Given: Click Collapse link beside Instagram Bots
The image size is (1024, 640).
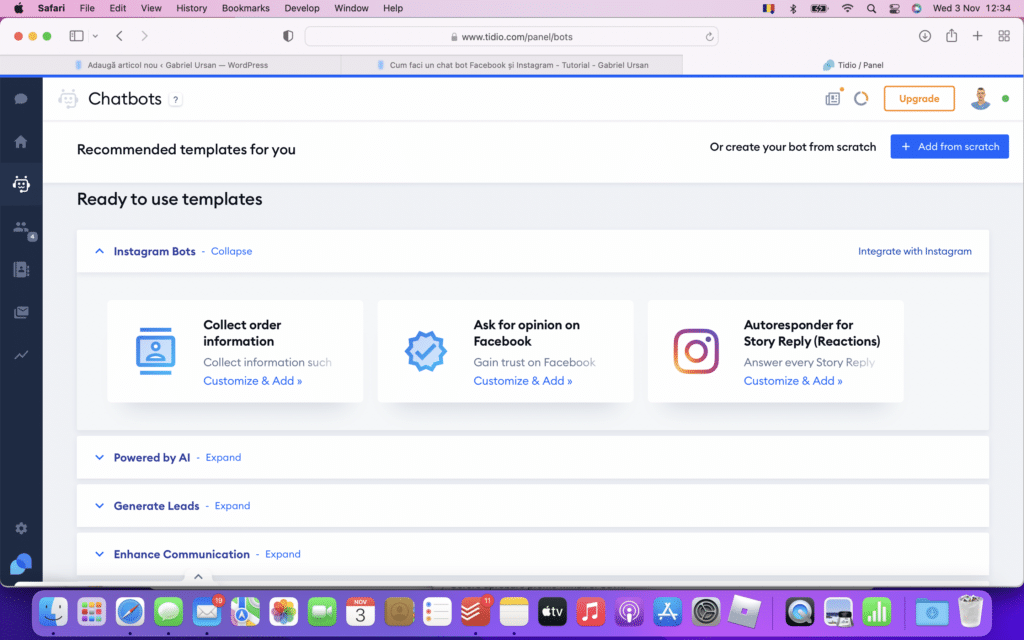Looking at the screenshot, I should [x=231, y=251].
